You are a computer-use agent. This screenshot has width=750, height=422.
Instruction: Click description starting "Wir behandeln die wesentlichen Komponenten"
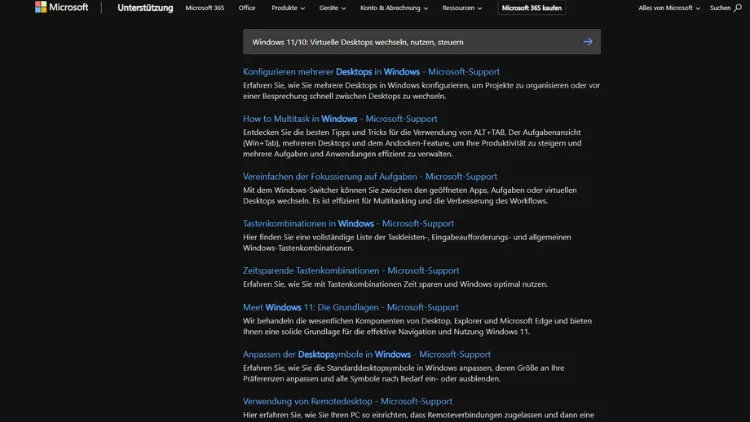tap(418, 326)
